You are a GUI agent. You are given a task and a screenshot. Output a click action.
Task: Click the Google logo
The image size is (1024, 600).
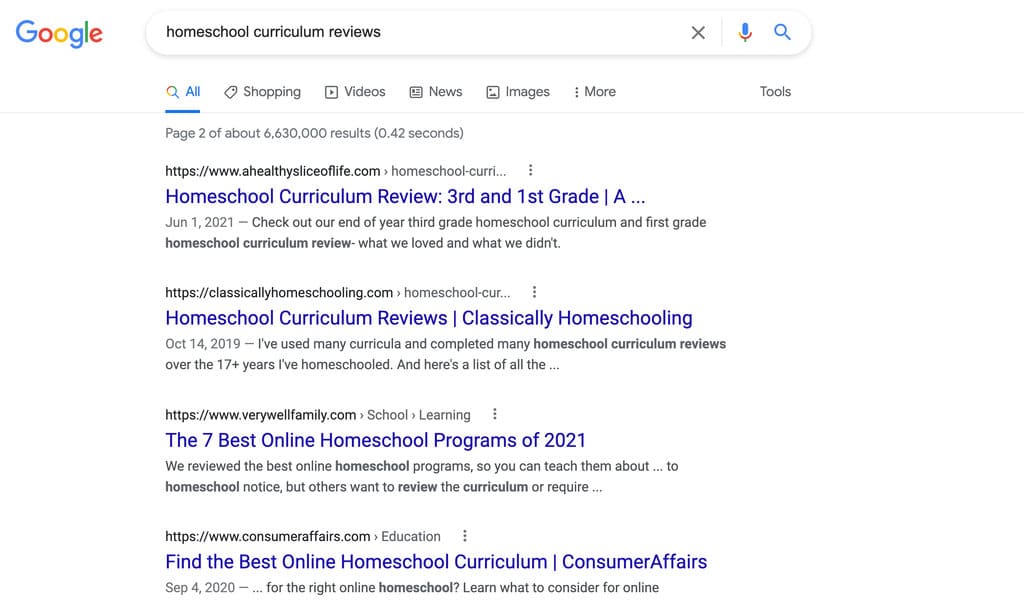click(x=59, y=33)
